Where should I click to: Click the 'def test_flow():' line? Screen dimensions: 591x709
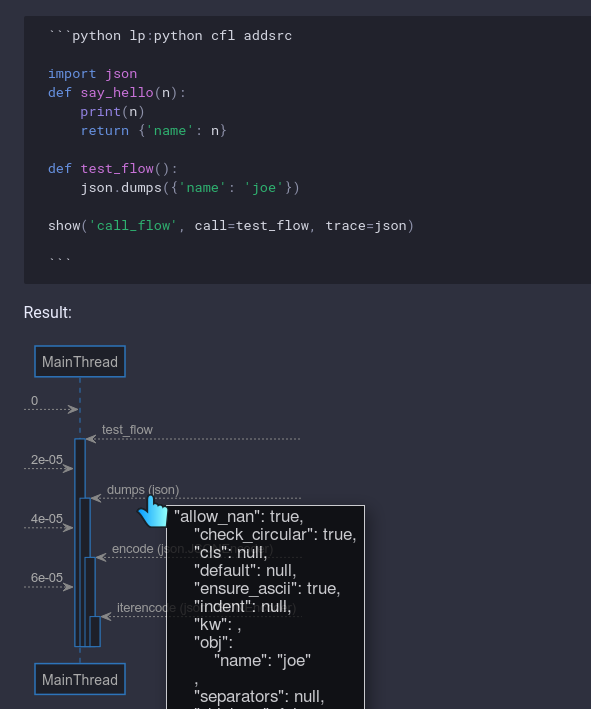[x=113, y=169]
